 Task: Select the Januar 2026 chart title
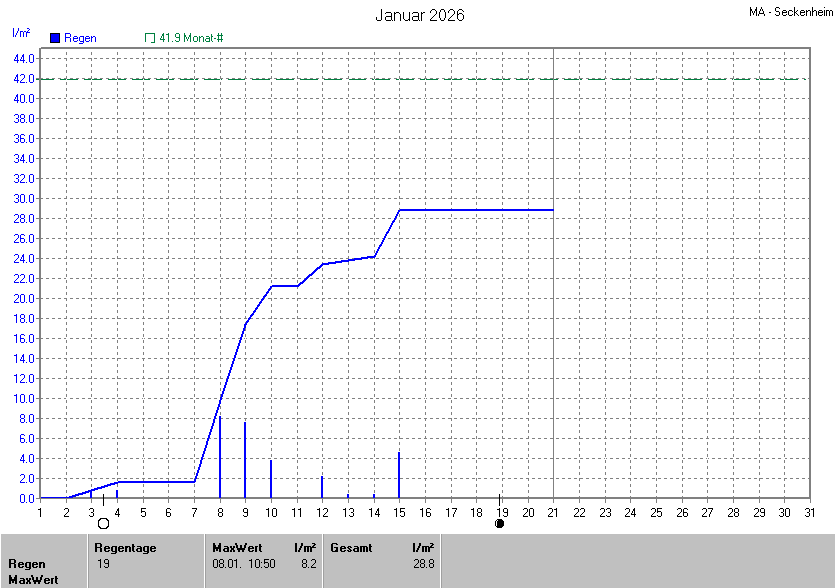419,15
